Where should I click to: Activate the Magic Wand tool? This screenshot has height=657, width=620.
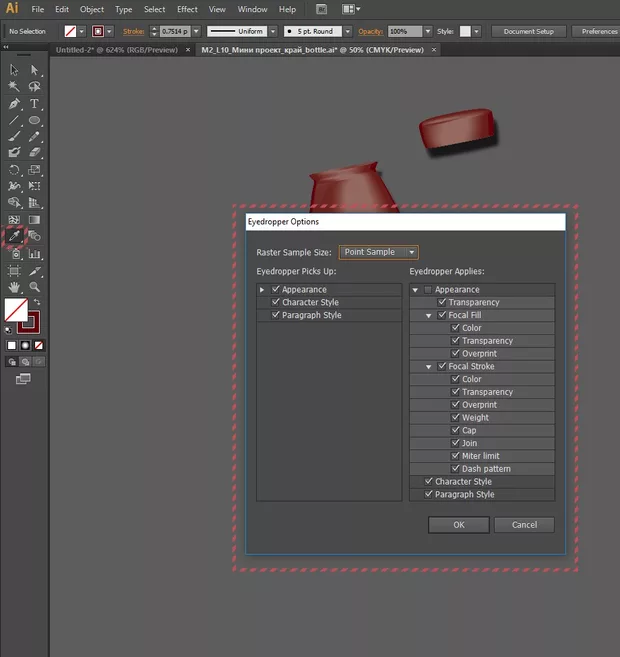tap(14, 87)
